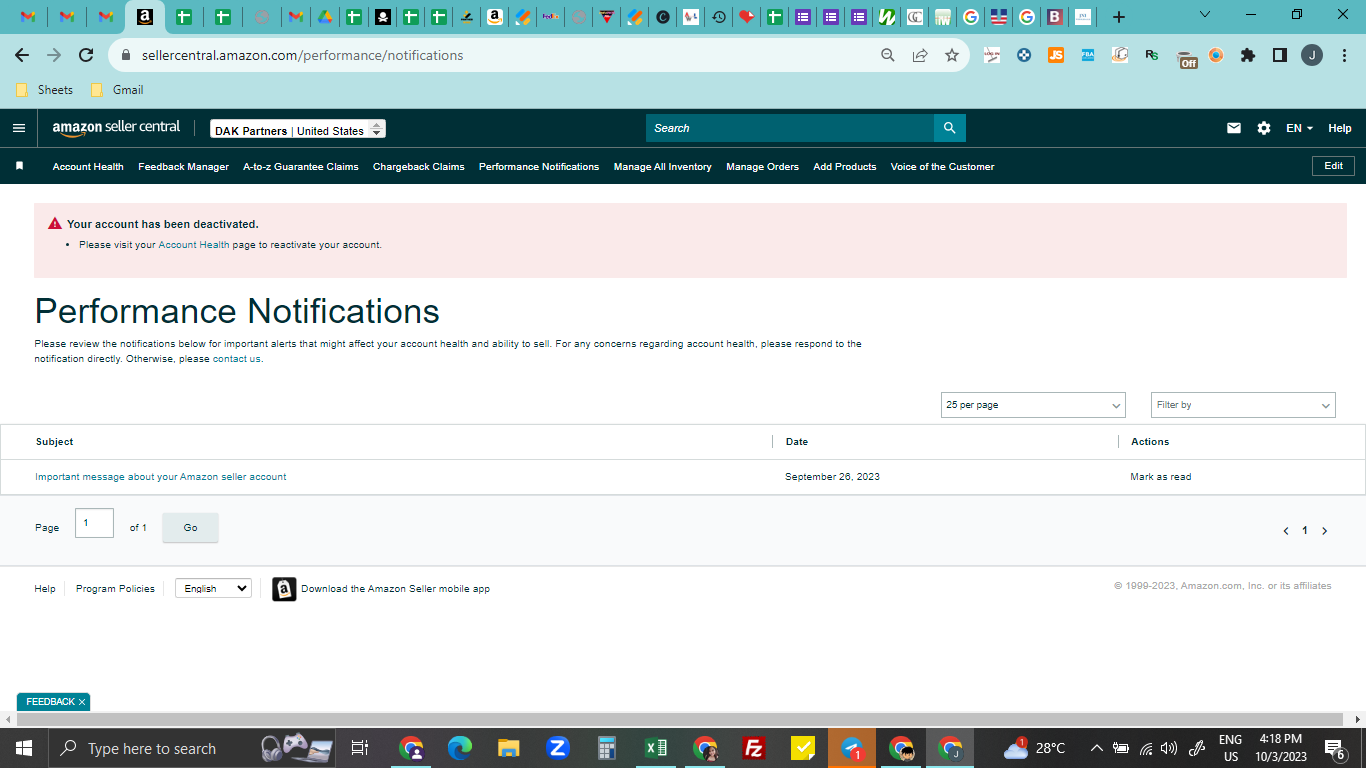1366x768 pixels.
Task: Click the JS extension icon
Action: coord(1056,55)
